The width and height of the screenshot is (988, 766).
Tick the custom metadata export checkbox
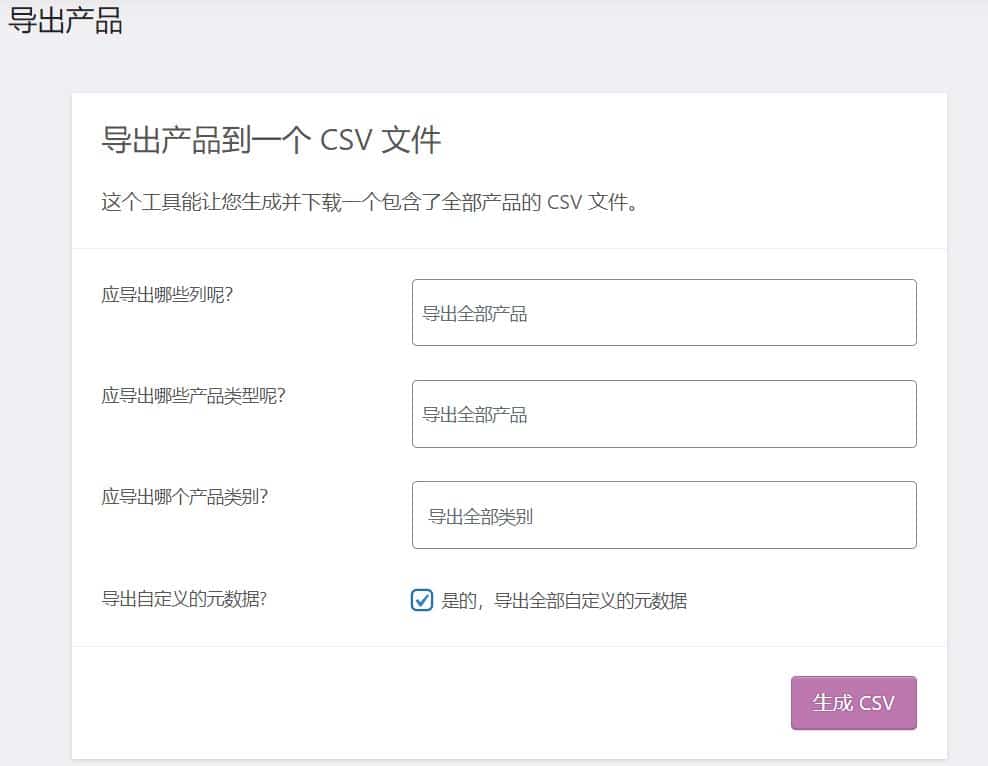point(422,600)
